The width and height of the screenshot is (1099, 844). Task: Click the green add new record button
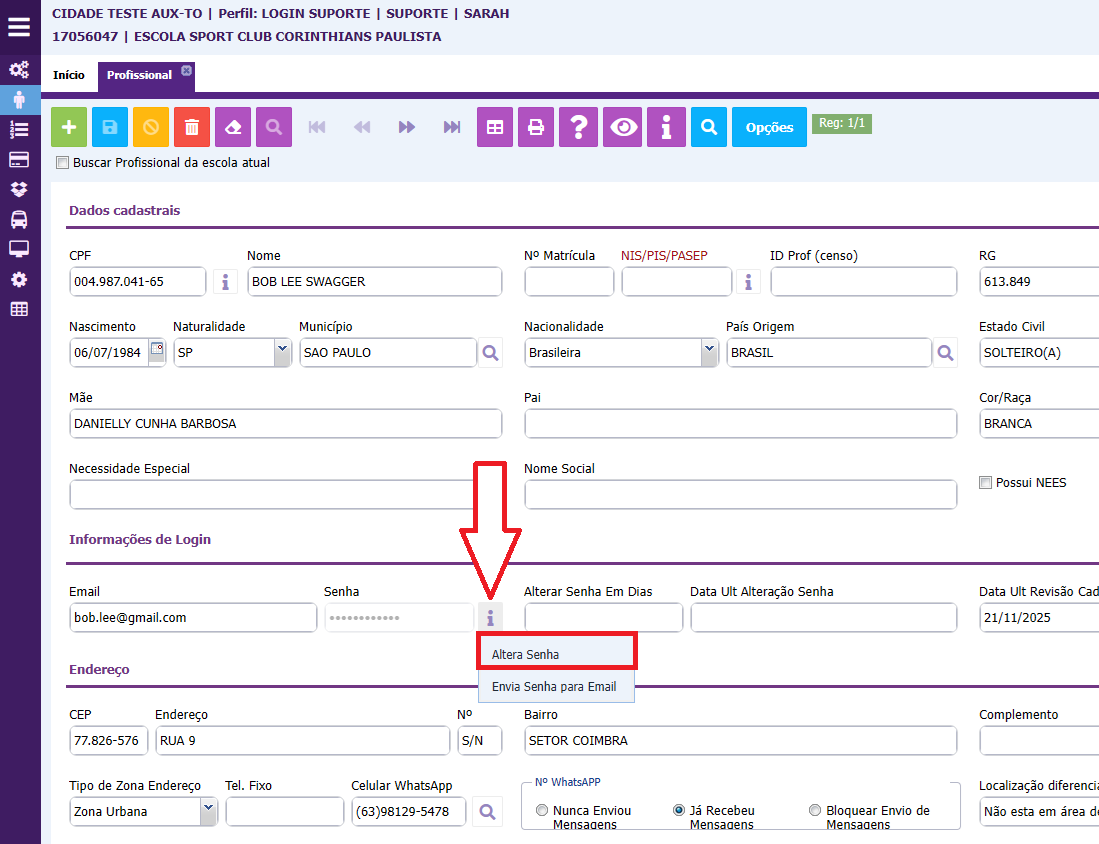pyautogui.click(x=69, y=127)
